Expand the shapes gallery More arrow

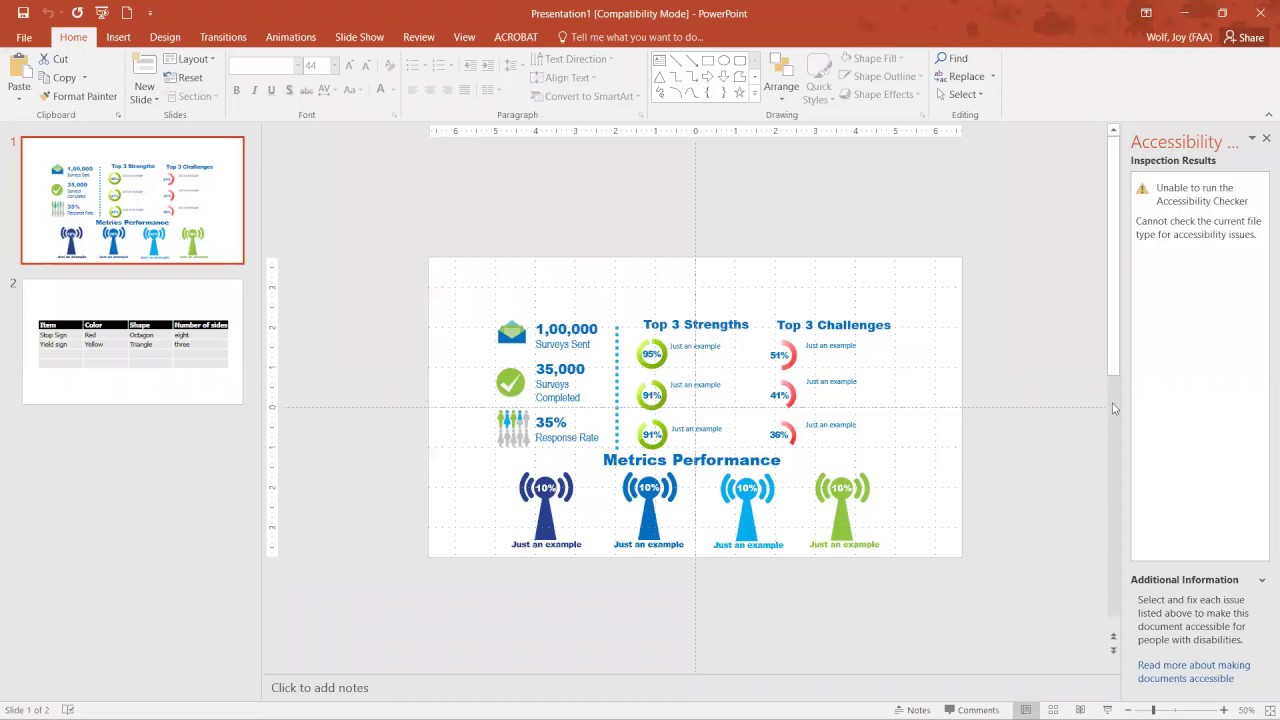[x=755, y=93]
